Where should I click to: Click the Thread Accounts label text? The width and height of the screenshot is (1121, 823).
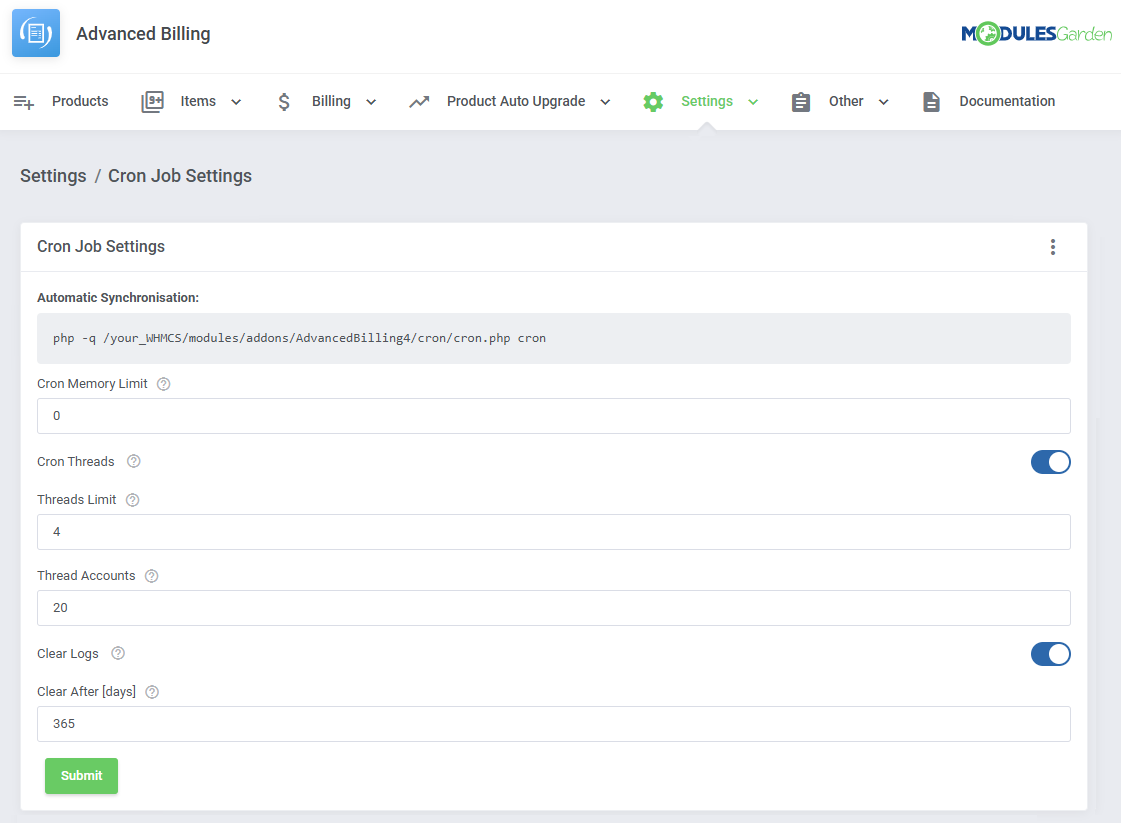86,576
